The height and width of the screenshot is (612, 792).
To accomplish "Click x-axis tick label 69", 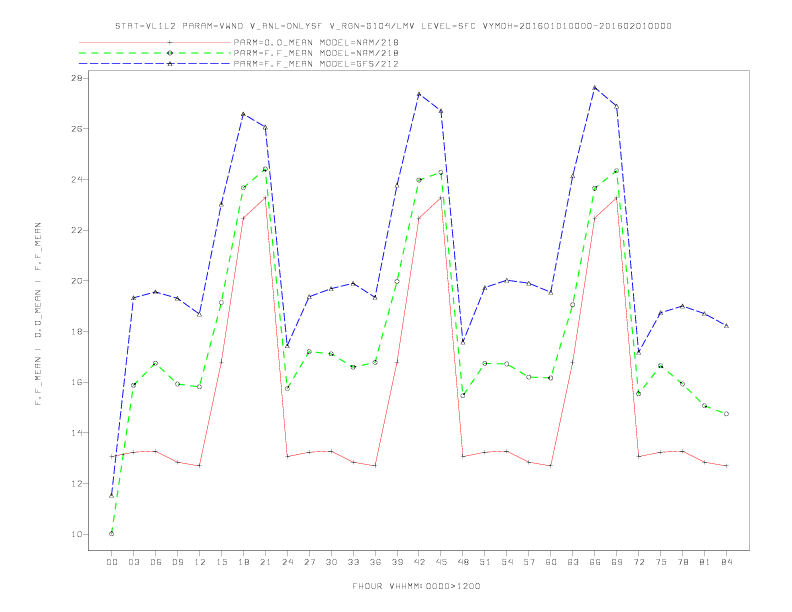I will tap(617, 562).
